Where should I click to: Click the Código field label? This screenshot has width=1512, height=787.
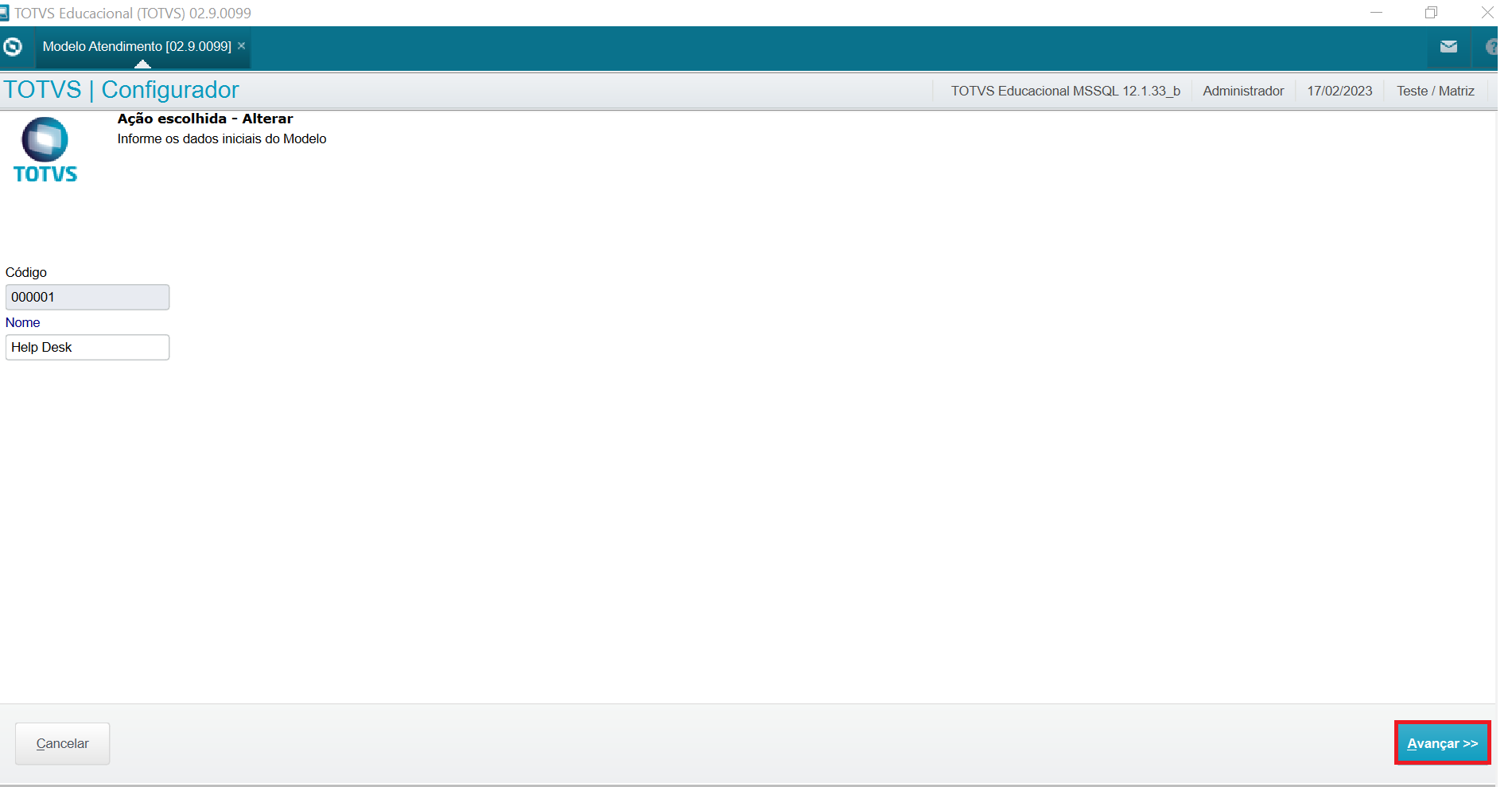(26, 272)
